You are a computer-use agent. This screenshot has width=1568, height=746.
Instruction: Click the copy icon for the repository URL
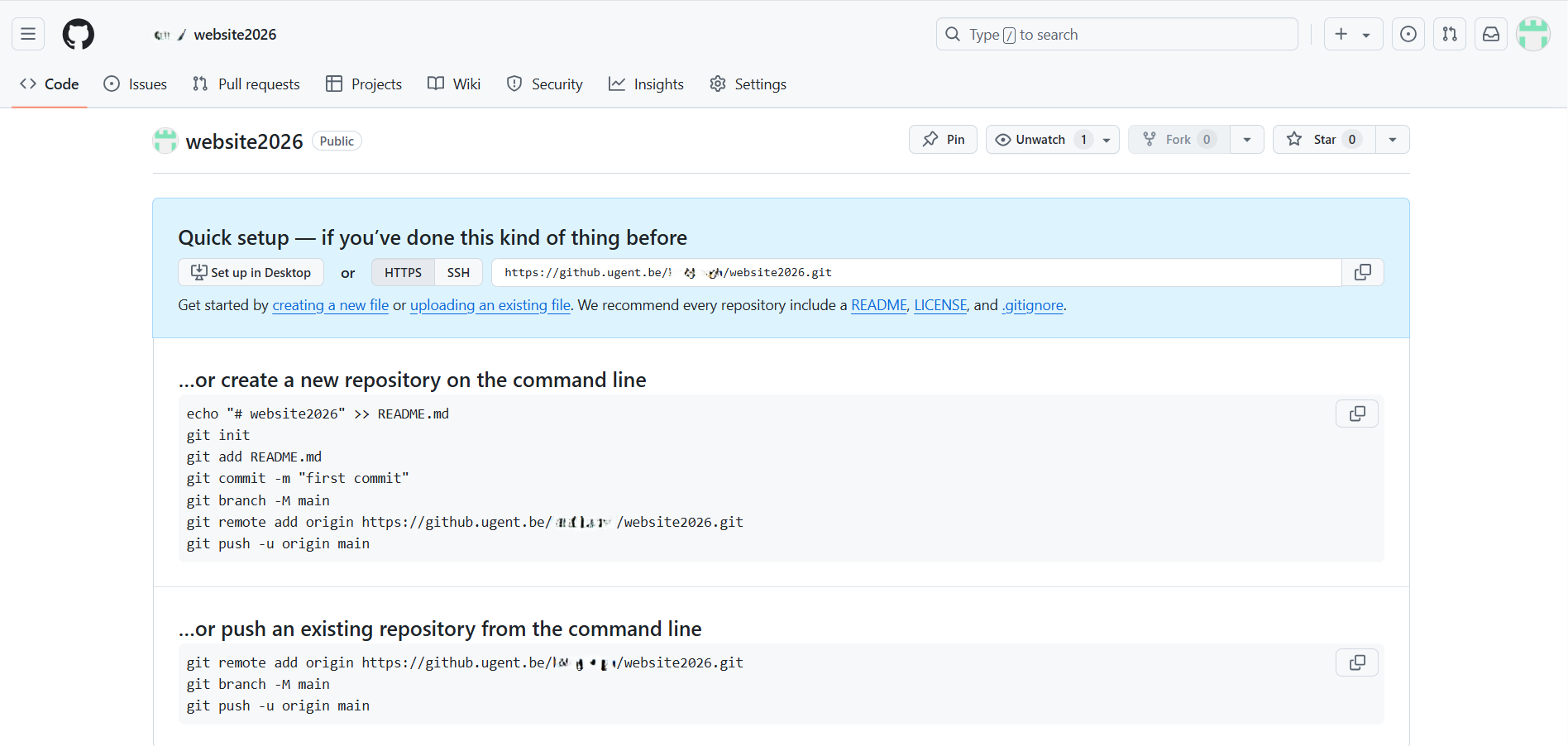tap(1362, 271)
